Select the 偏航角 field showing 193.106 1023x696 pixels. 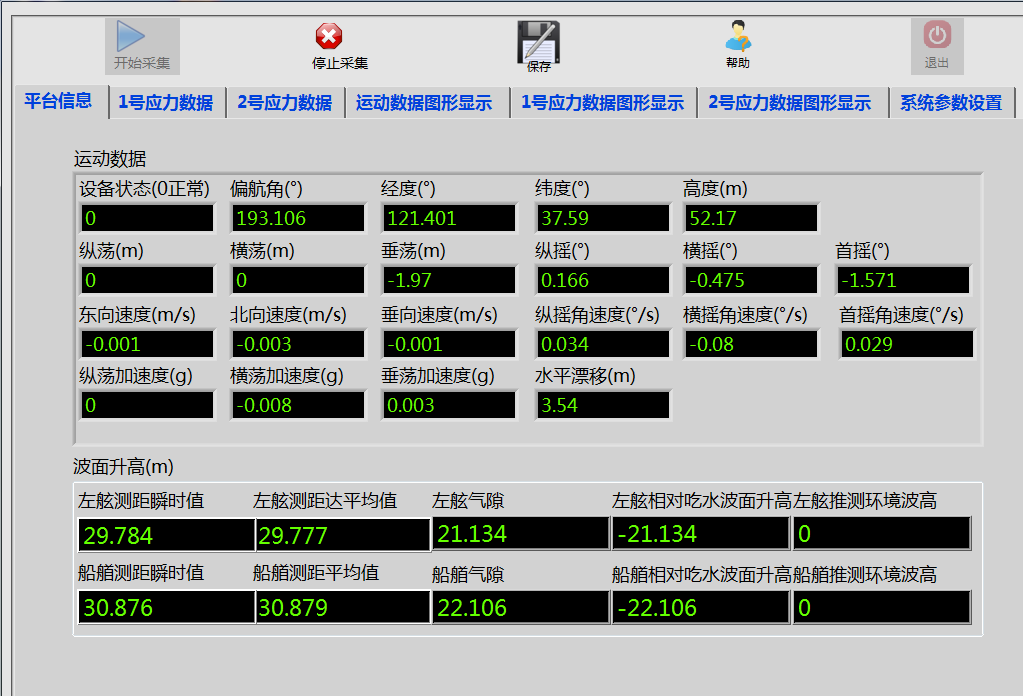[x=298, y=218]
